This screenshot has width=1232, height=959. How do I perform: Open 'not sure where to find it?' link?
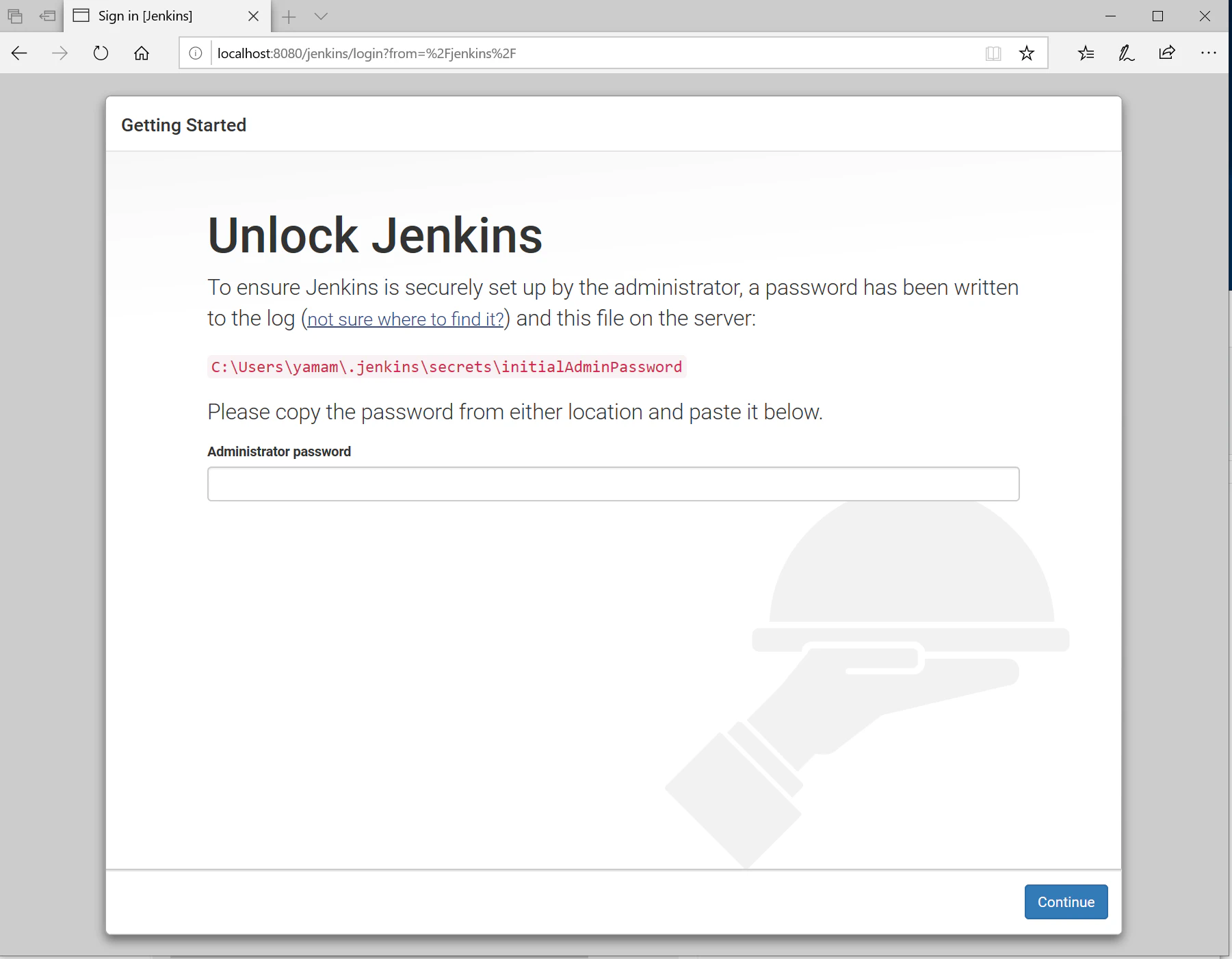(406, 319)
